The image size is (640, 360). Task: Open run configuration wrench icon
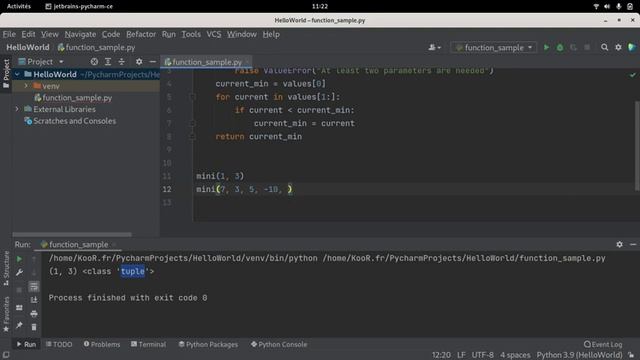(19, 273)
